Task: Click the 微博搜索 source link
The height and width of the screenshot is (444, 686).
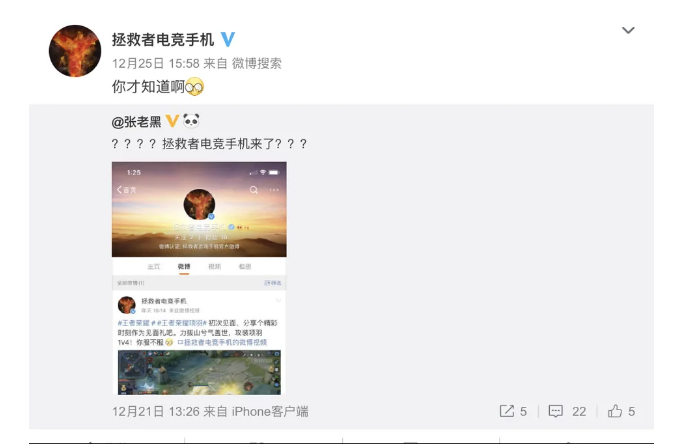Action: point(256,63)
